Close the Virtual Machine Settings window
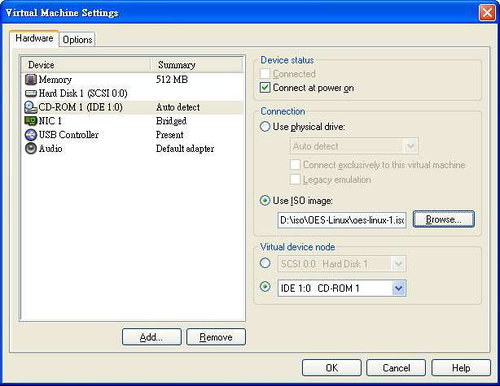This screenshot has height=386, width=500. (x=487, y=13)
